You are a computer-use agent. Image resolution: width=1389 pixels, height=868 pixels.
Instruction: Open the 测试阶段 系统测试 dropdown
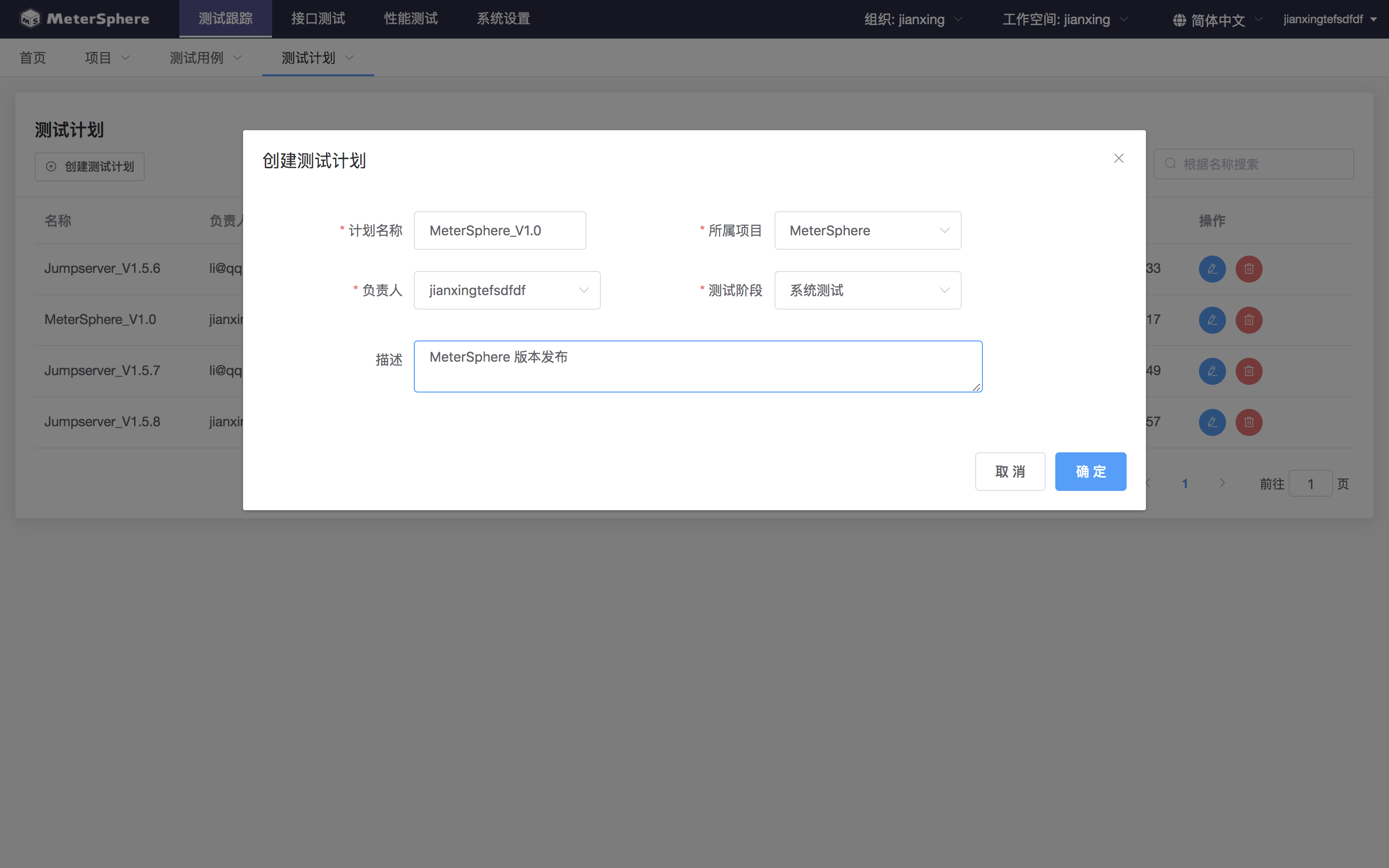click(x=868, y=290)
